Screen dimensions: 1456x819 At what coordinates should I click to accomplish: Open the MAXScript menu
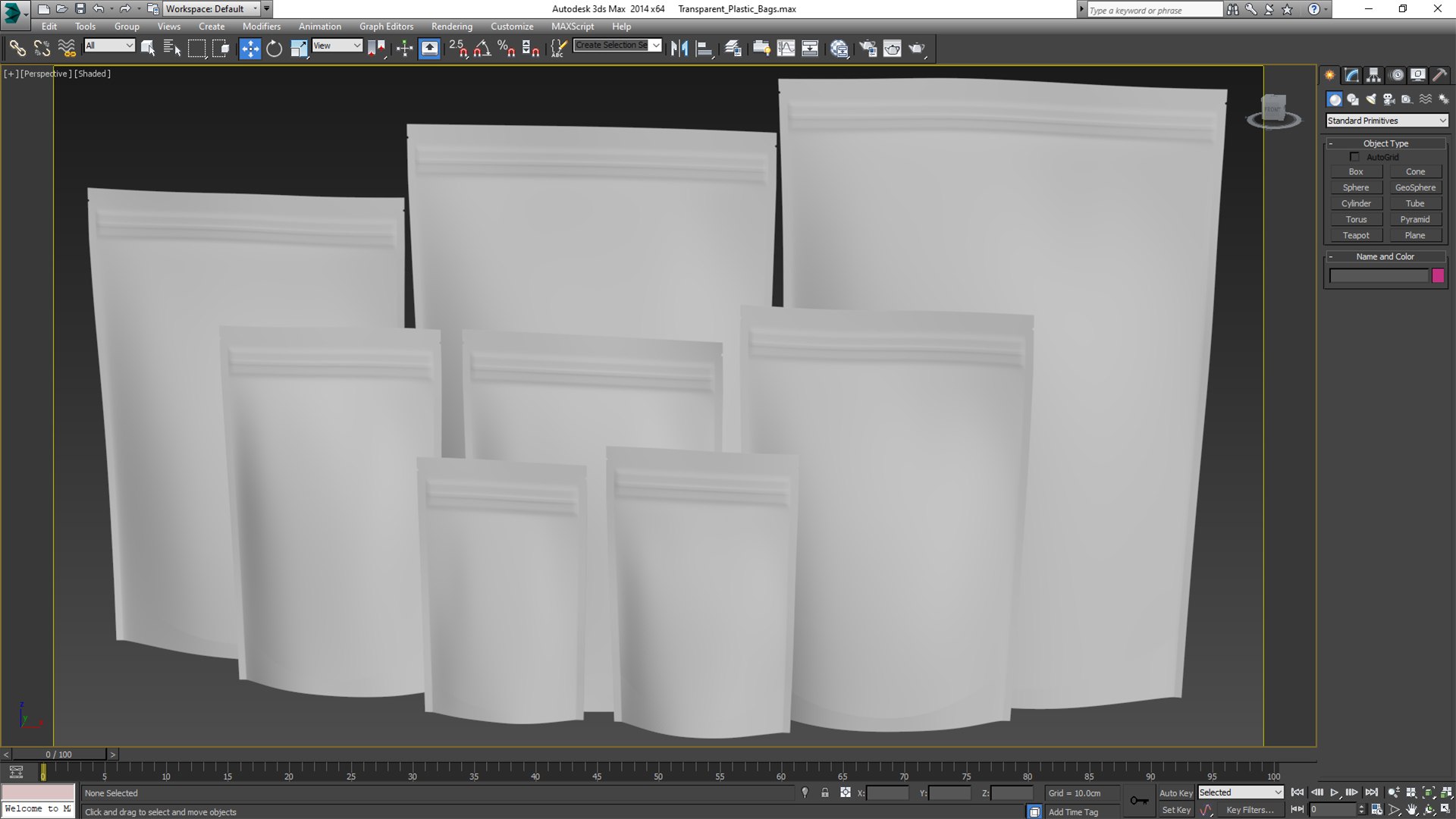click(x=573, y=27)
